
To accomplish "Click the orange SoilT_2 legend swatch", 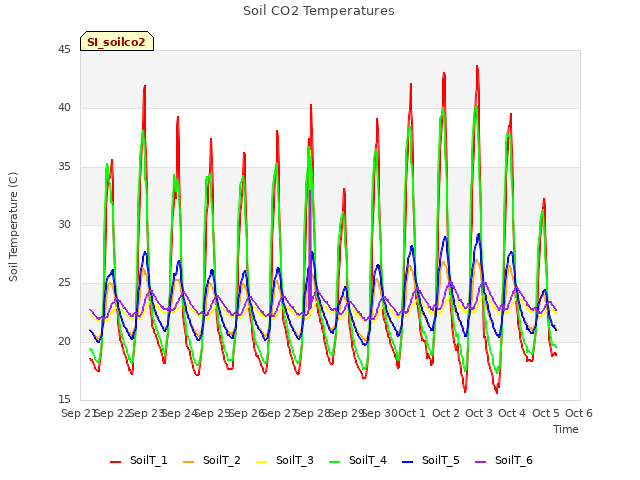I will (x=189, y=462).
